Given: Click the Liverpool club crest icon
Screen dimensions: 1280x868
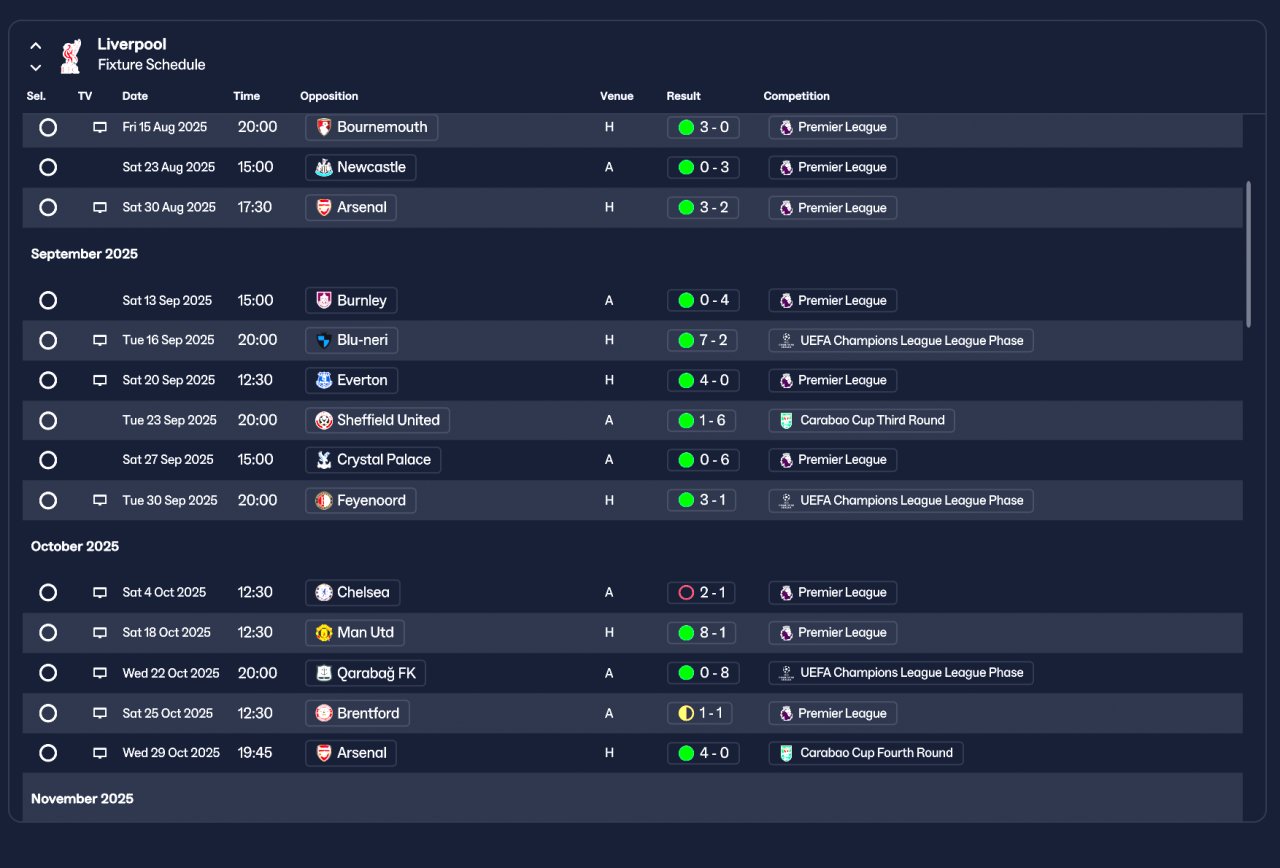Looking at the screenshot, I should click(x=70, y=56).
